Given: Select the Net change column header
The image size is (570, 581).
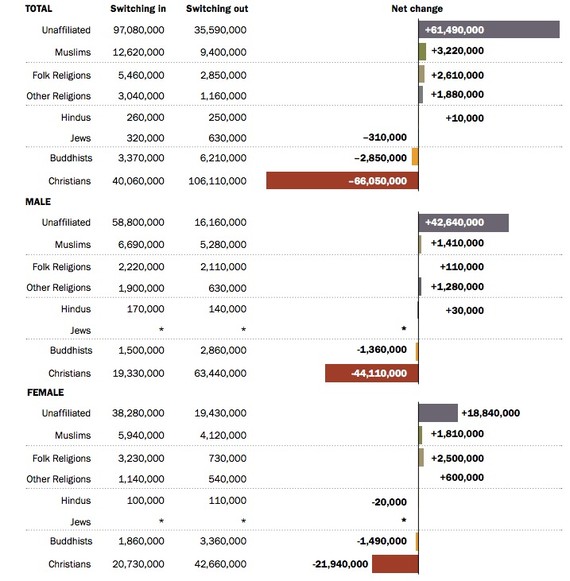Looking at the screenshot, I should point(417,9).
